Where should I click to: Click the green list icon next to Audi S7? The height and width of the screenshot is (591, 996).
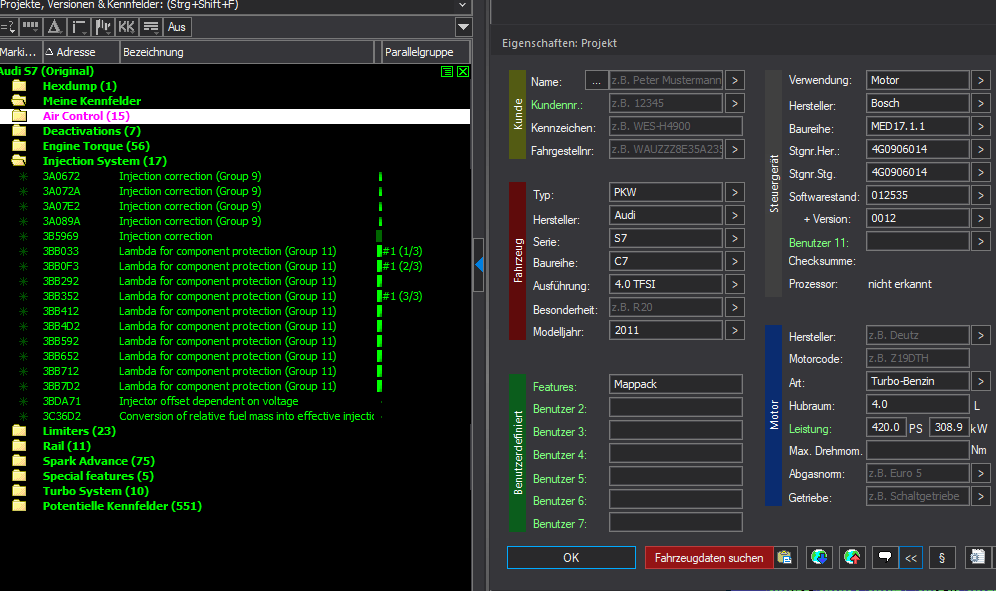tap(447, 72)
